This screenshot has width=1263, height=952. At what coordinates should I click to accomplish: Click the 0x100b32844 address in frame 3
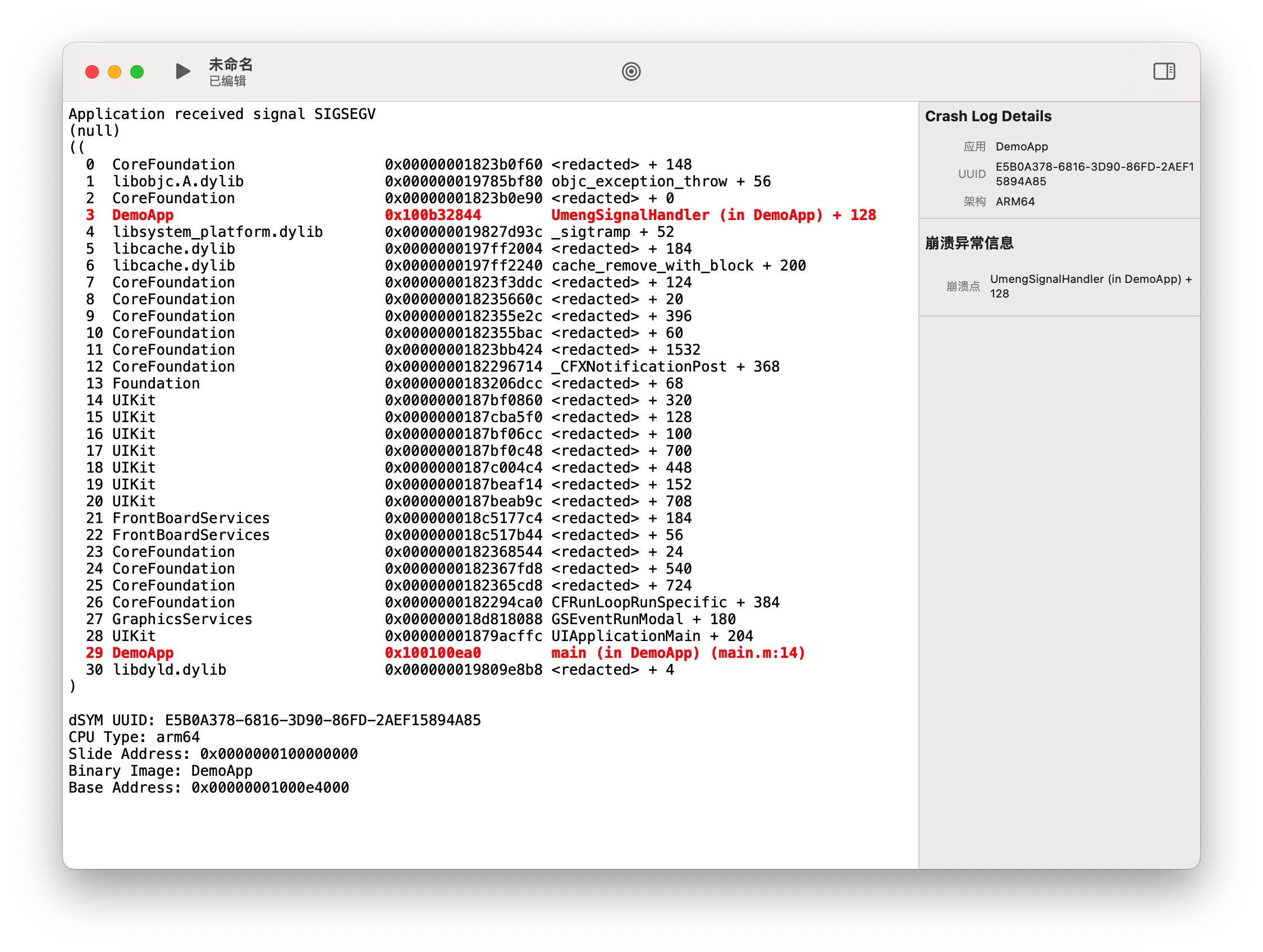point(432,216)
